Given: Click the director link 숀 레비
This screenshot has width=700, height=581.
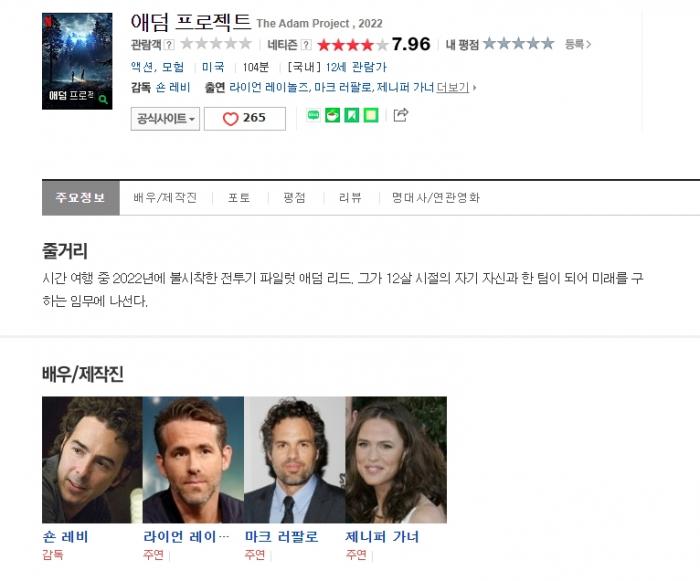Looking at the screenshot, I should point(173,87).
